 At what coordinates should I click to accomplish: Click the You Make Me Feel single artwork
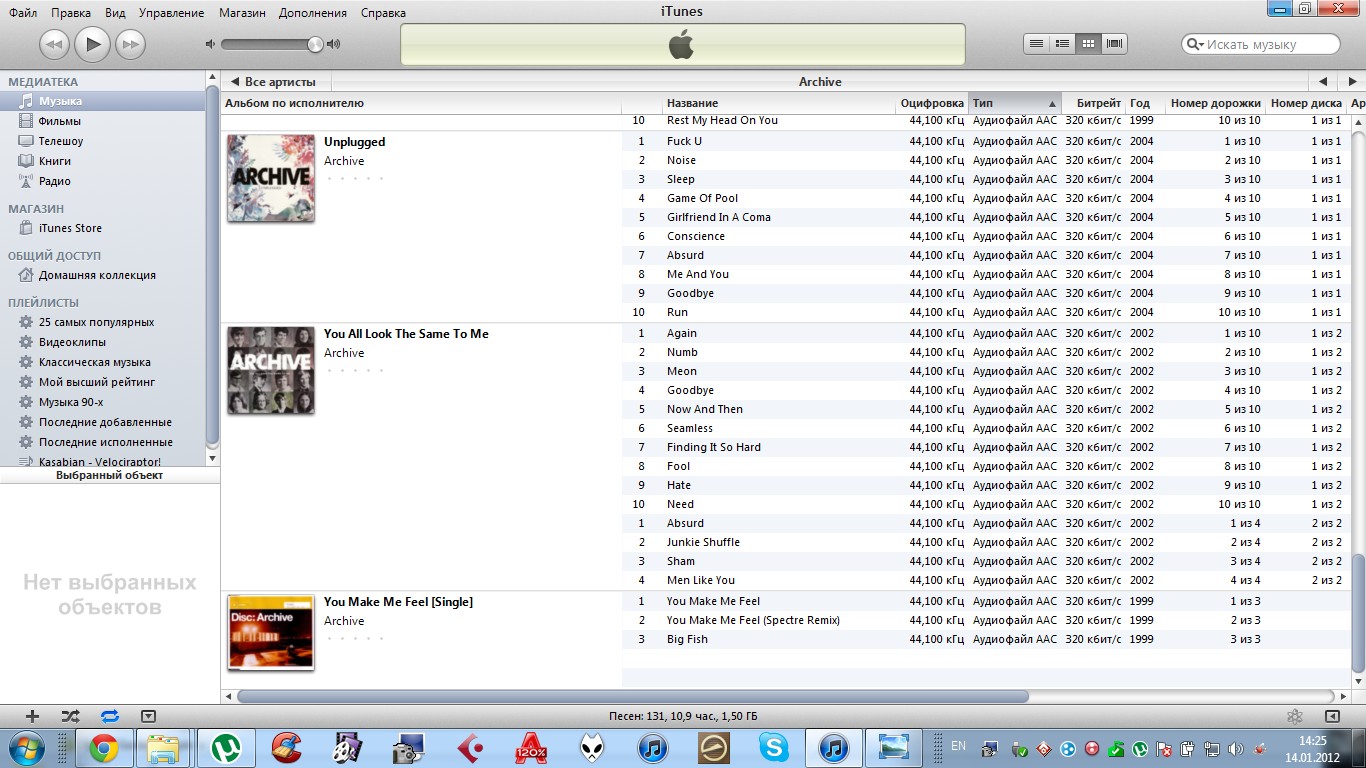click(x=271, y=632)
